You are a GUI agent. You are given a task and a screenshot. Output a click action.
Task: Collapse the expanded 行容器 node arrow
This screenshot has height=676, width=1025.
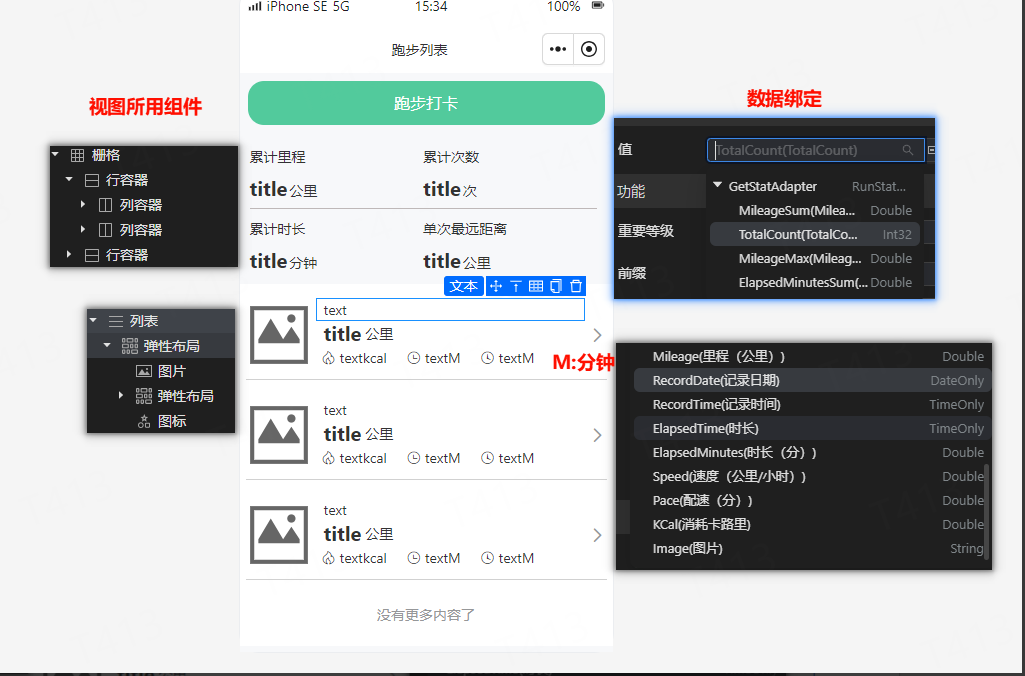tap(69, 179)
